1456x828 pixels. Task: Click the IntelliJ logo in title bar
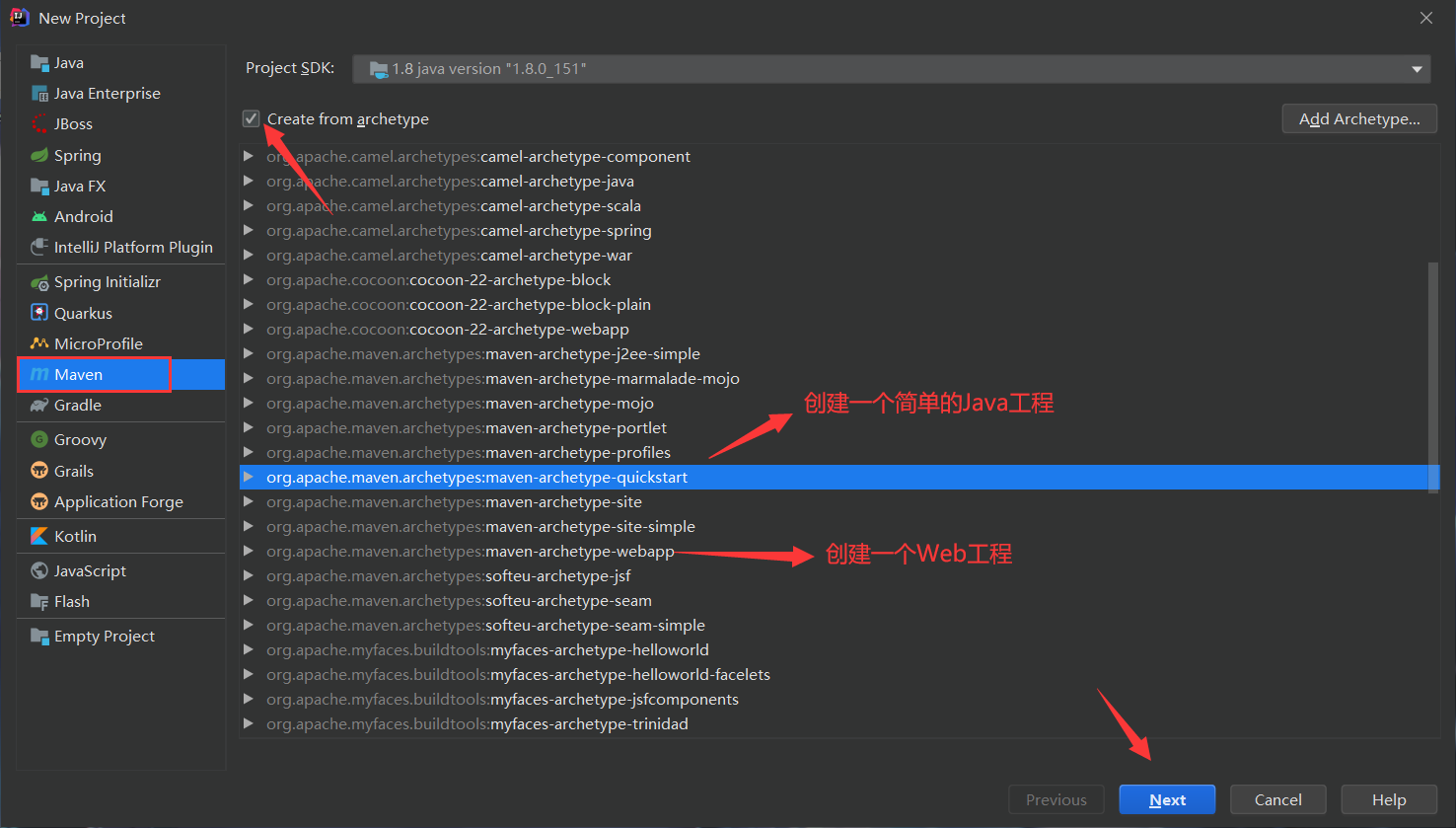click(x=19, y=18)
